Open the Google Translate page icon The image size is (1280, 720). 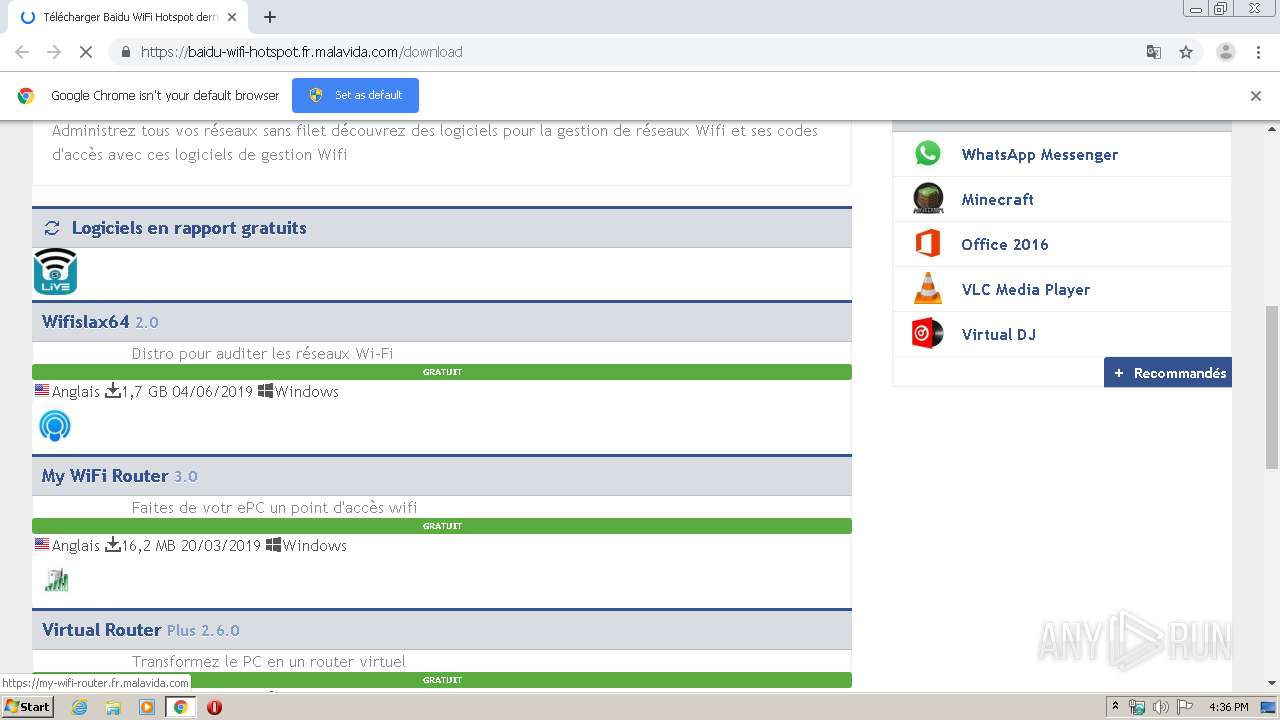pos(1153,52)
